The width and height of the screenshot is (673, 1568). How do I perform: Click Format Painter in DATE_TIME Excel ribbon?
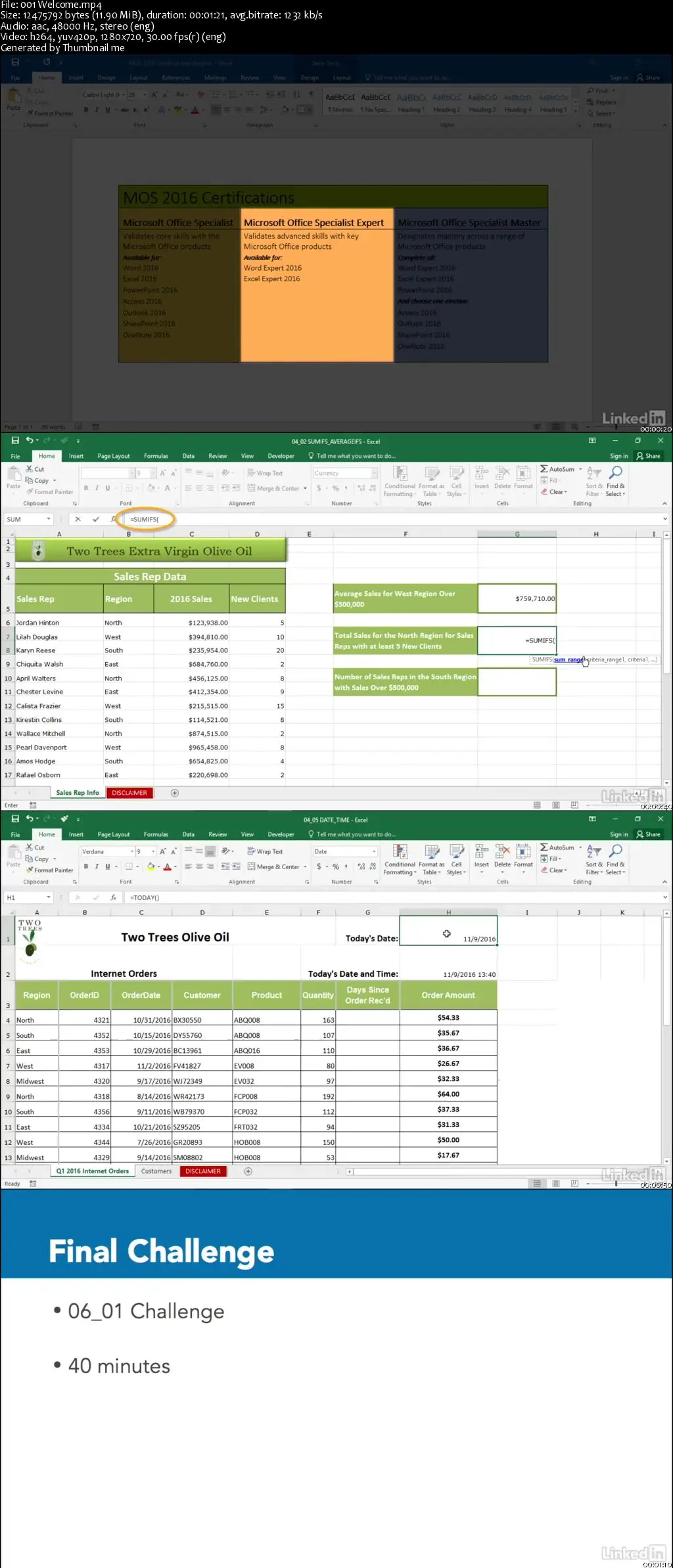point(49,870)
